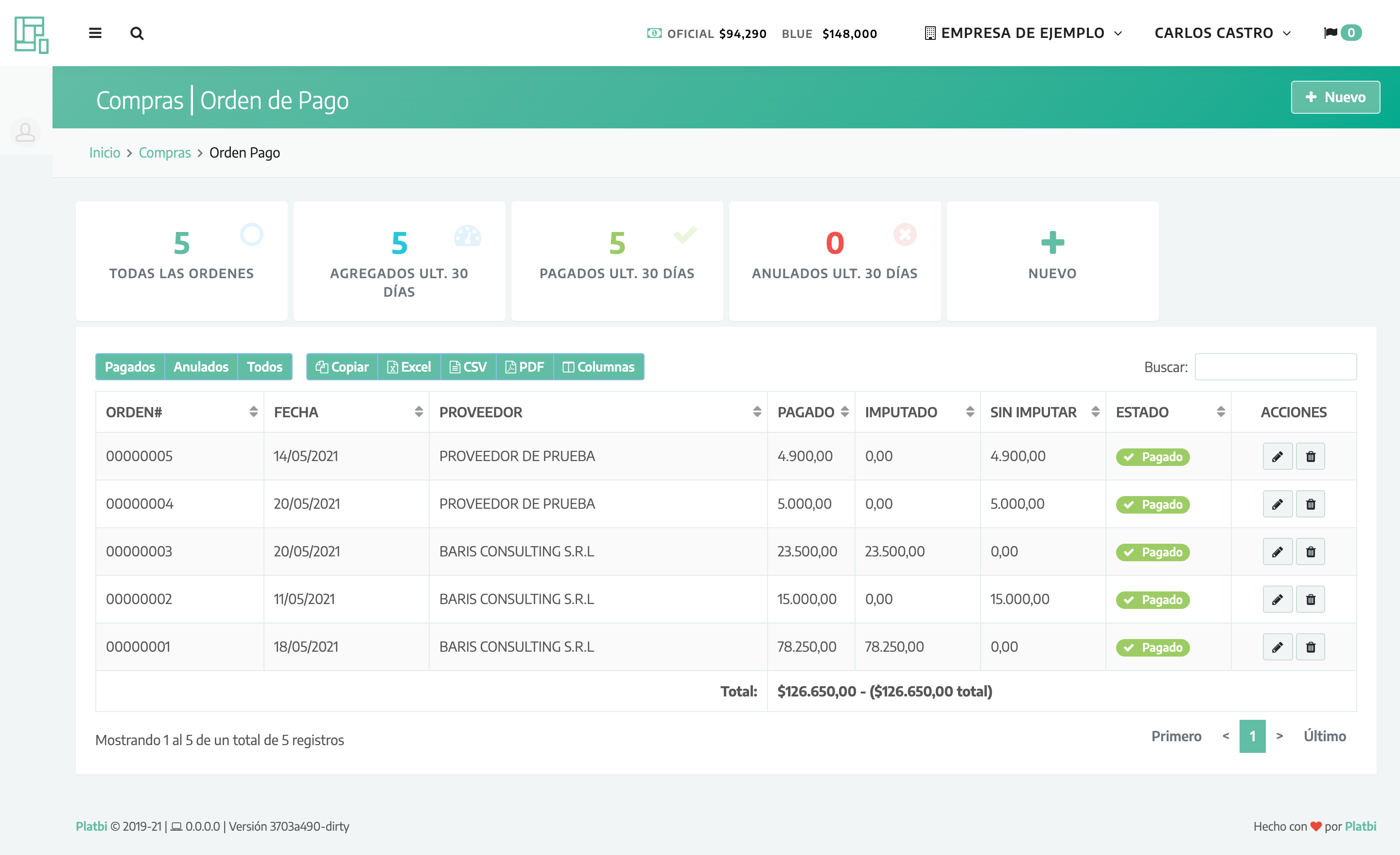This screenshot has height=855, width=1400.
Task: Click the circle icon on Todas las Ordenes card
Action: [x=251, y=234]
